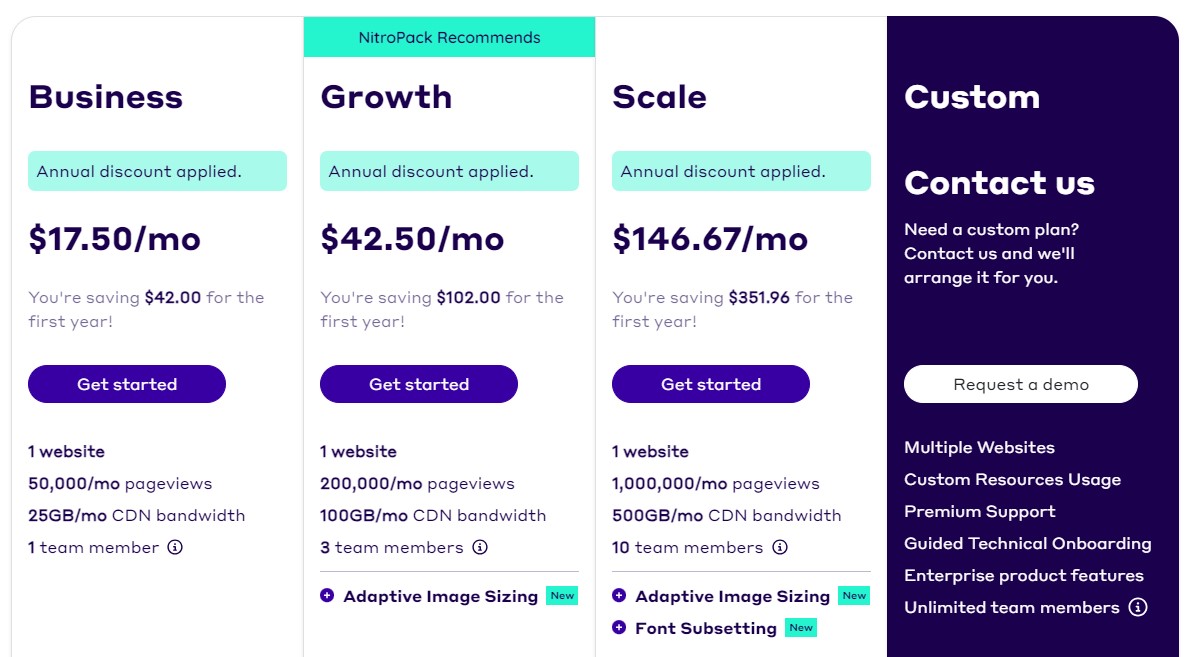
Task: Get started with the Business plan
Action: [x=127, y=384]
